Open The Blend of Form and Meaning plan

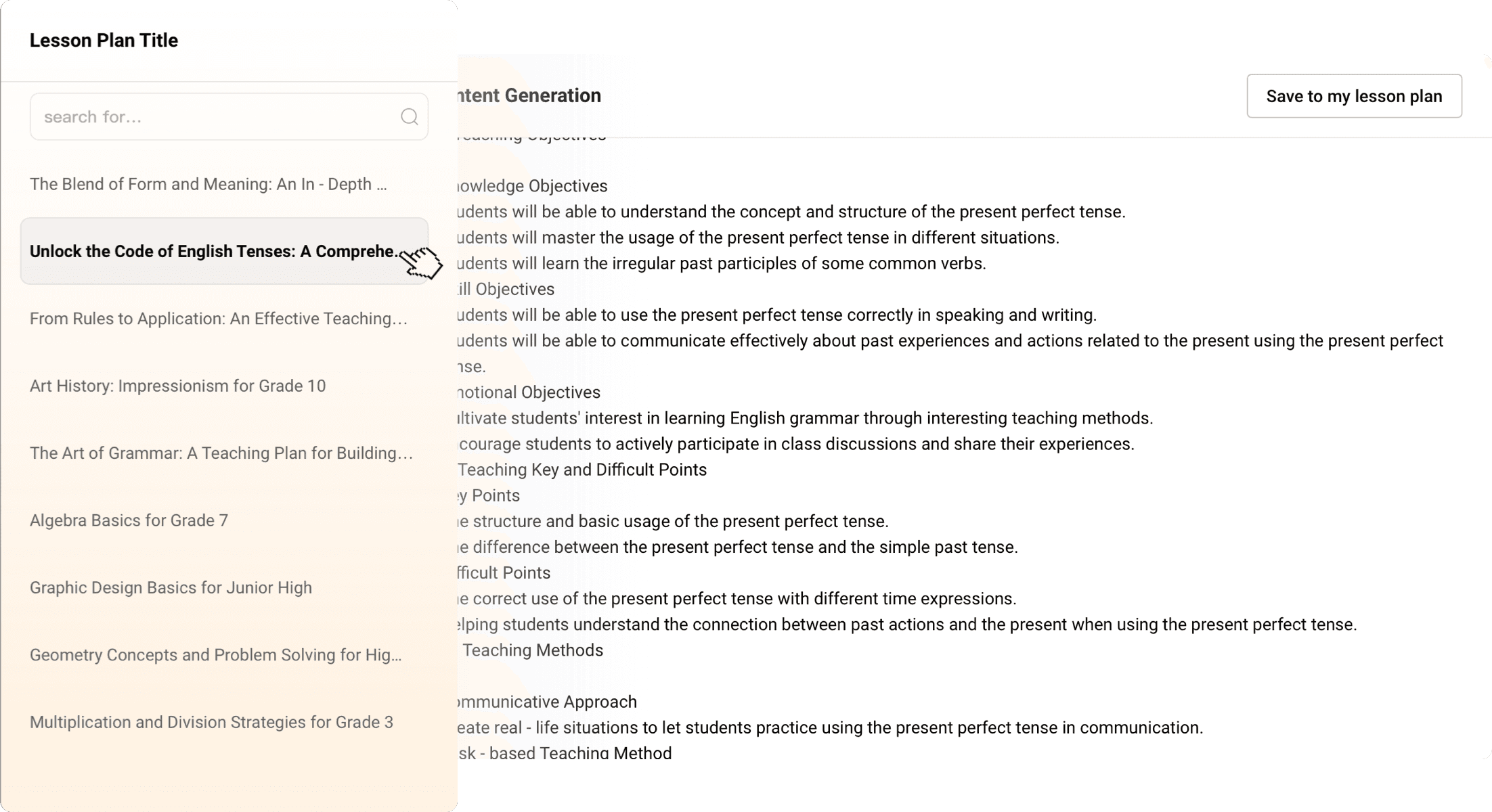click(x=209, y=184)
